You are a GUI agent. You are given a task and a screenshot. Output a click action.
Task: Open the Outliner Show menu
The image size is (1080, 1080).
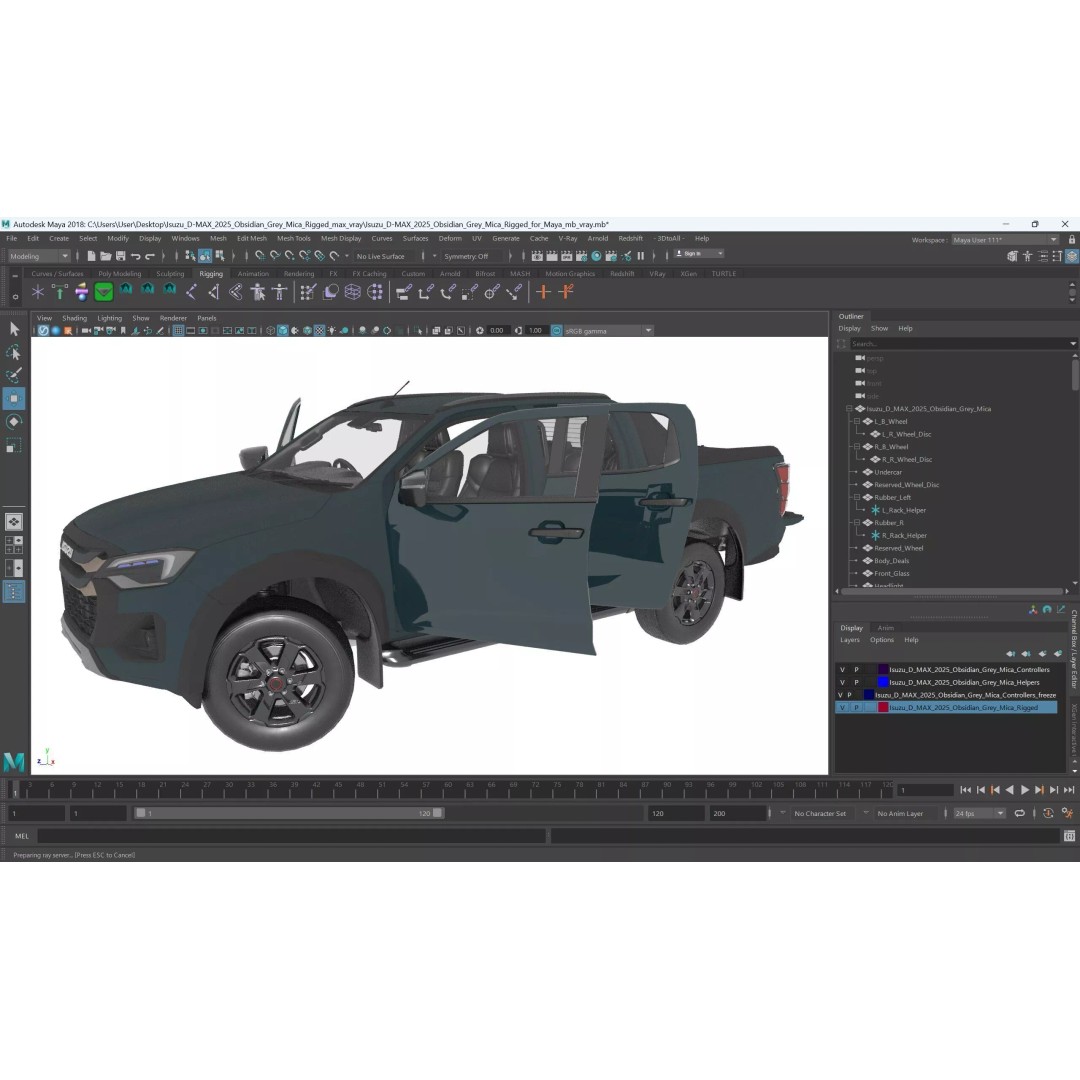coord(879,329)
